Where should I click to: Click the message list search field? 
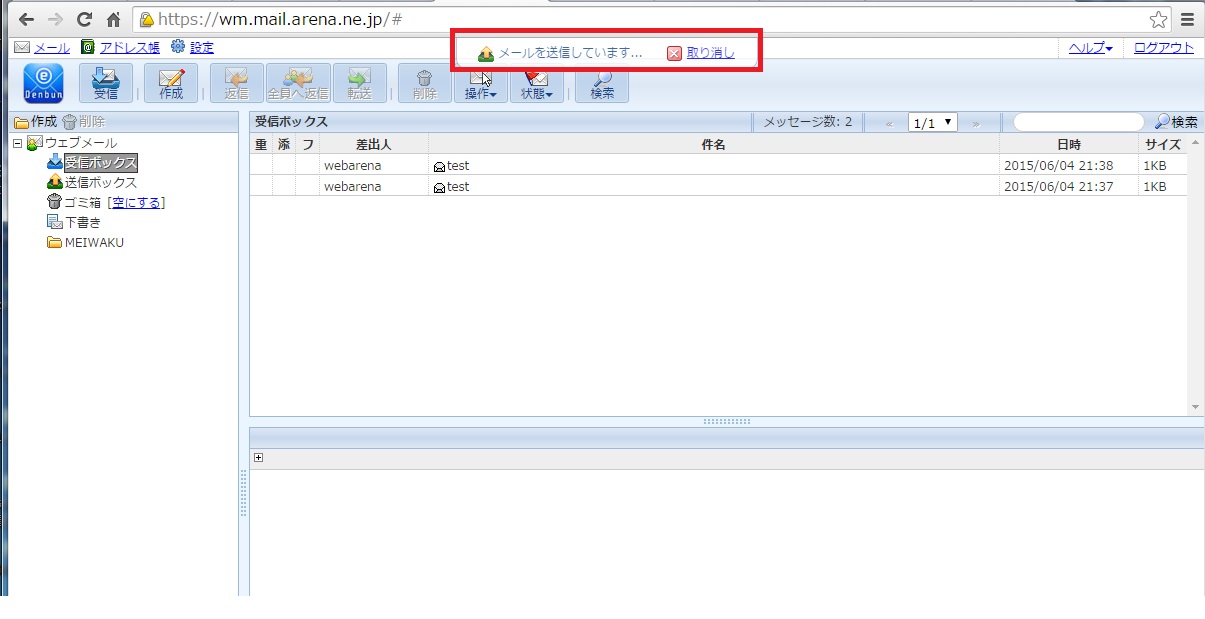1079,122
